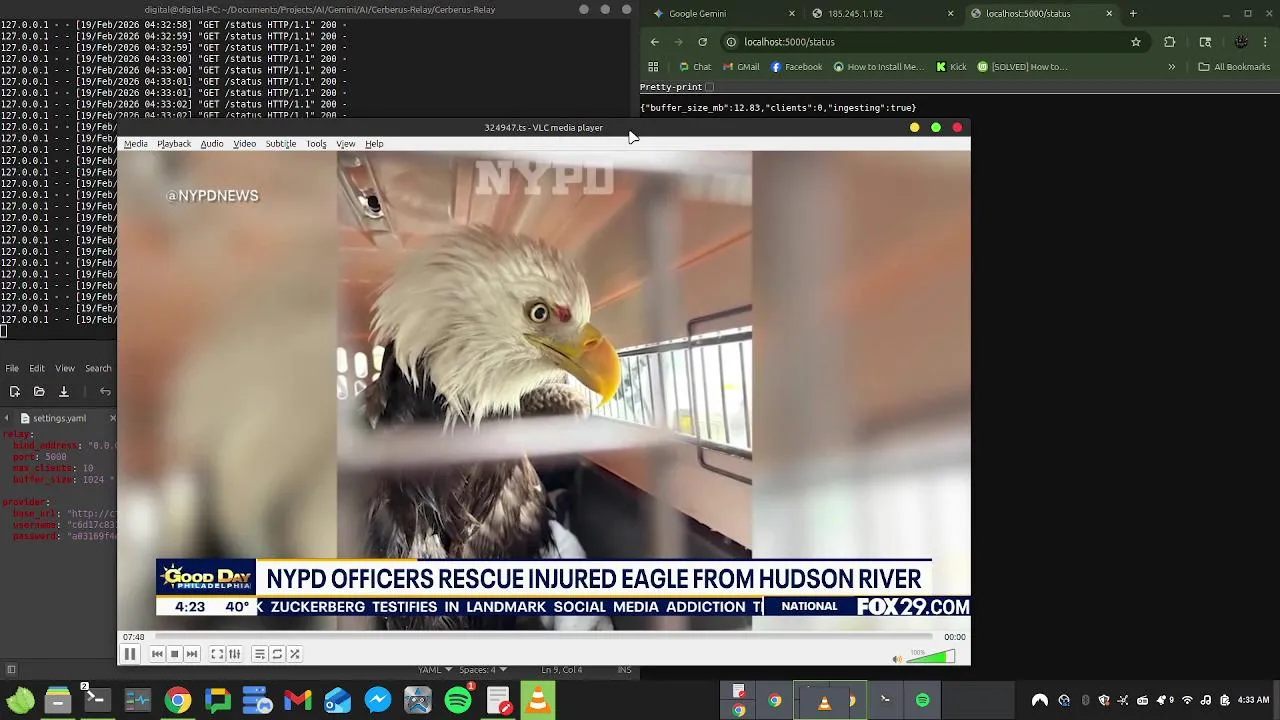Open File menu in text editor

coord(12,368)
